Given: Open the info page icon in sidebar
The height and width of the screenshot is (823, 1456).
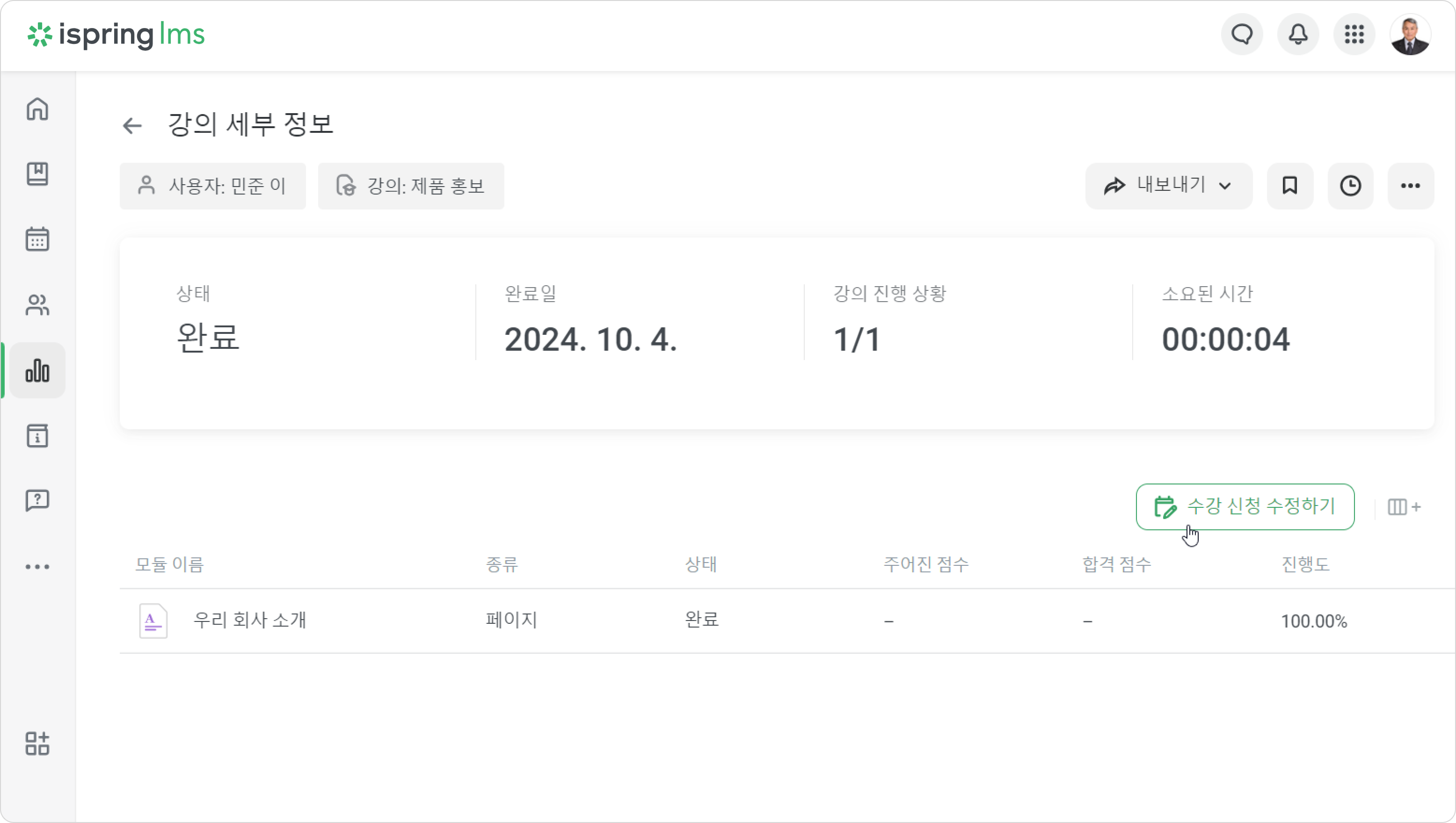Looking at the screenshot, I should coord(37,436).
